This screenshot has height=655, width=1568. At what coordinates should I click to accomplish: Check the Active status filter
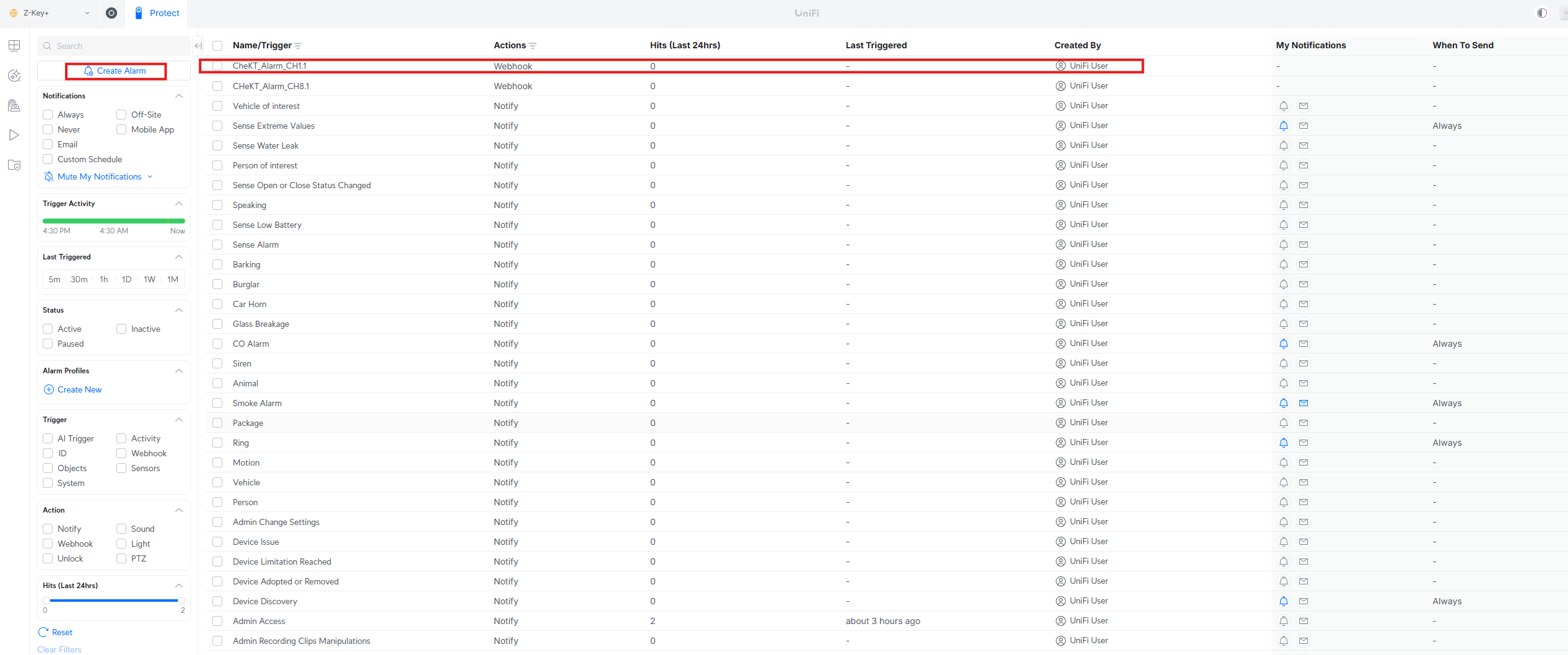[x=48, y=329]
